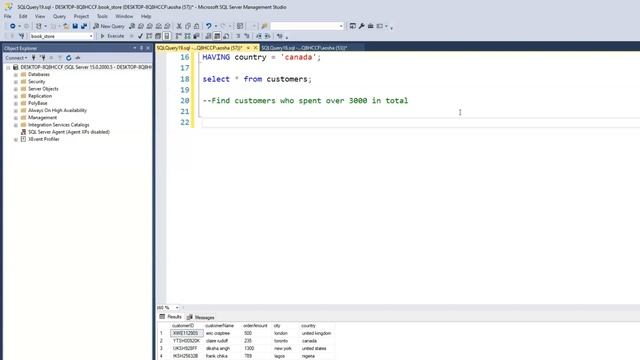Screen dimensions: 640x360
Task: Click the Cut scissors icon
Action: coord(179,26)
